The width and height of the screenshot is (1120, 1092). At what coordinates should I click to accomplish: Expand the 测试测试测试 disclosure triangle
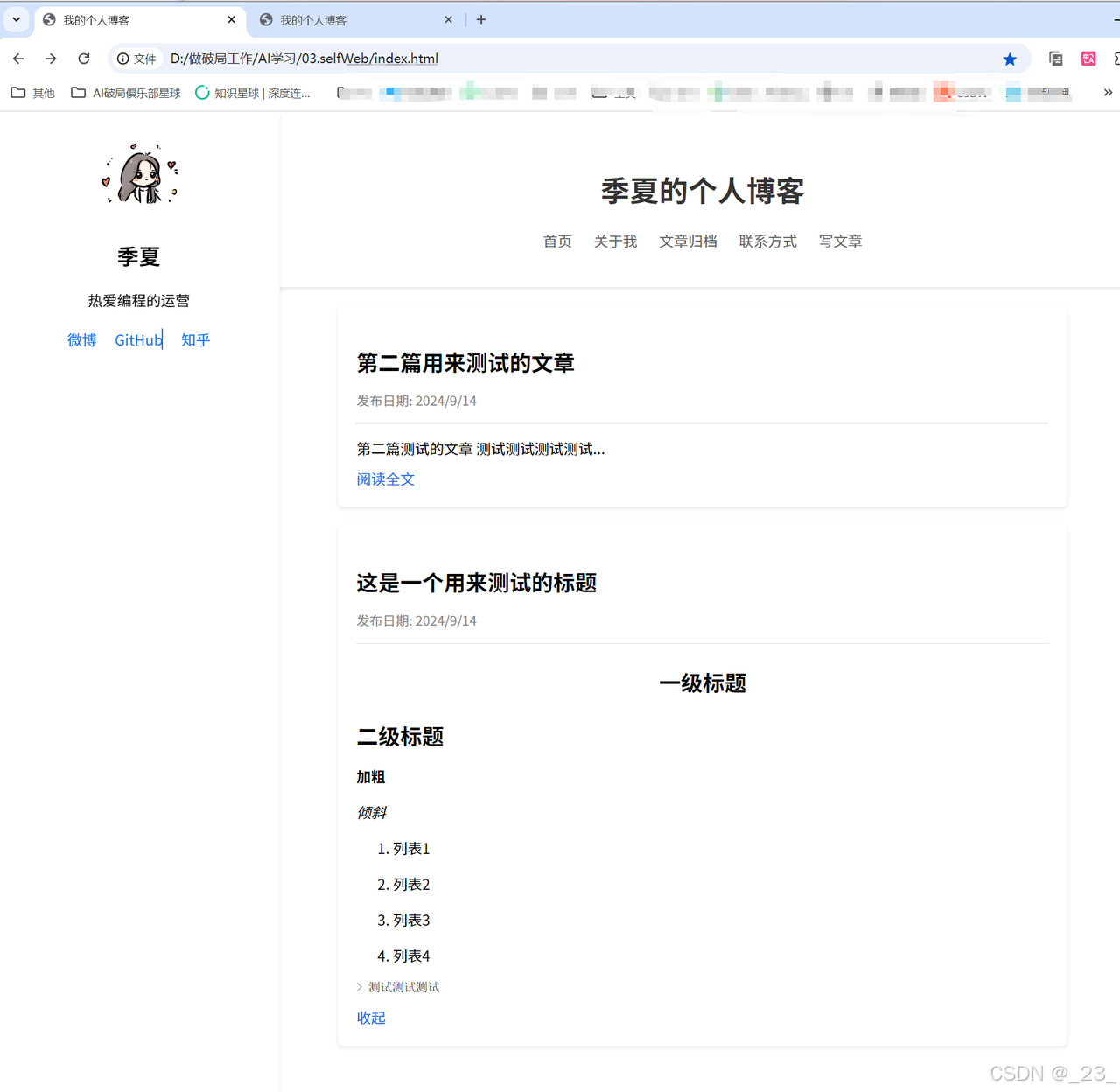pos(360,986)
